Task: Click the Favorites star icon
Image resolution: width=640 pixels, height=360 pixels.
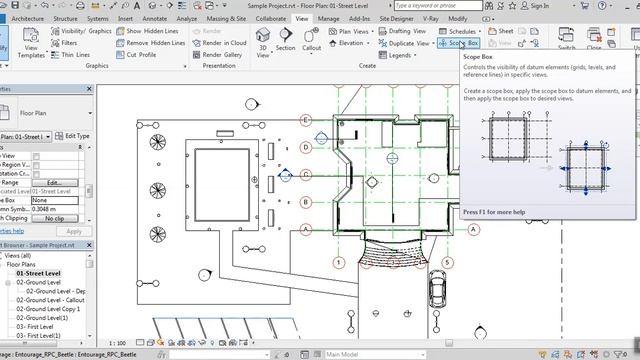Action: coord(513,6)
